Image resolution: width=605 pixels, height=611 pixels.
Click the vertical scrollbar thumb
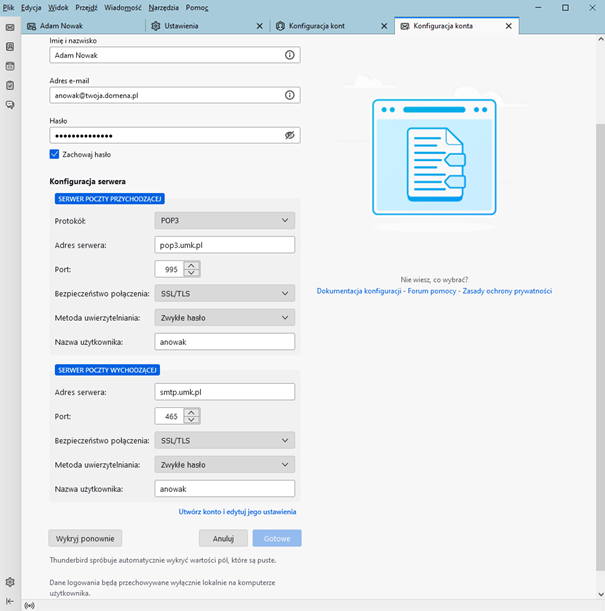point(601,347)
